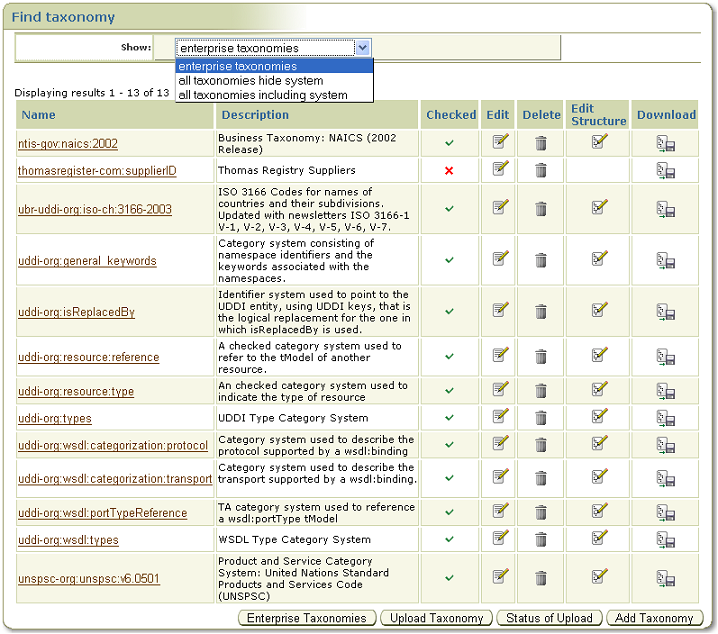Download the uddi-org:types taxonomy
The image size is (718, 634).
coord(666,418)
